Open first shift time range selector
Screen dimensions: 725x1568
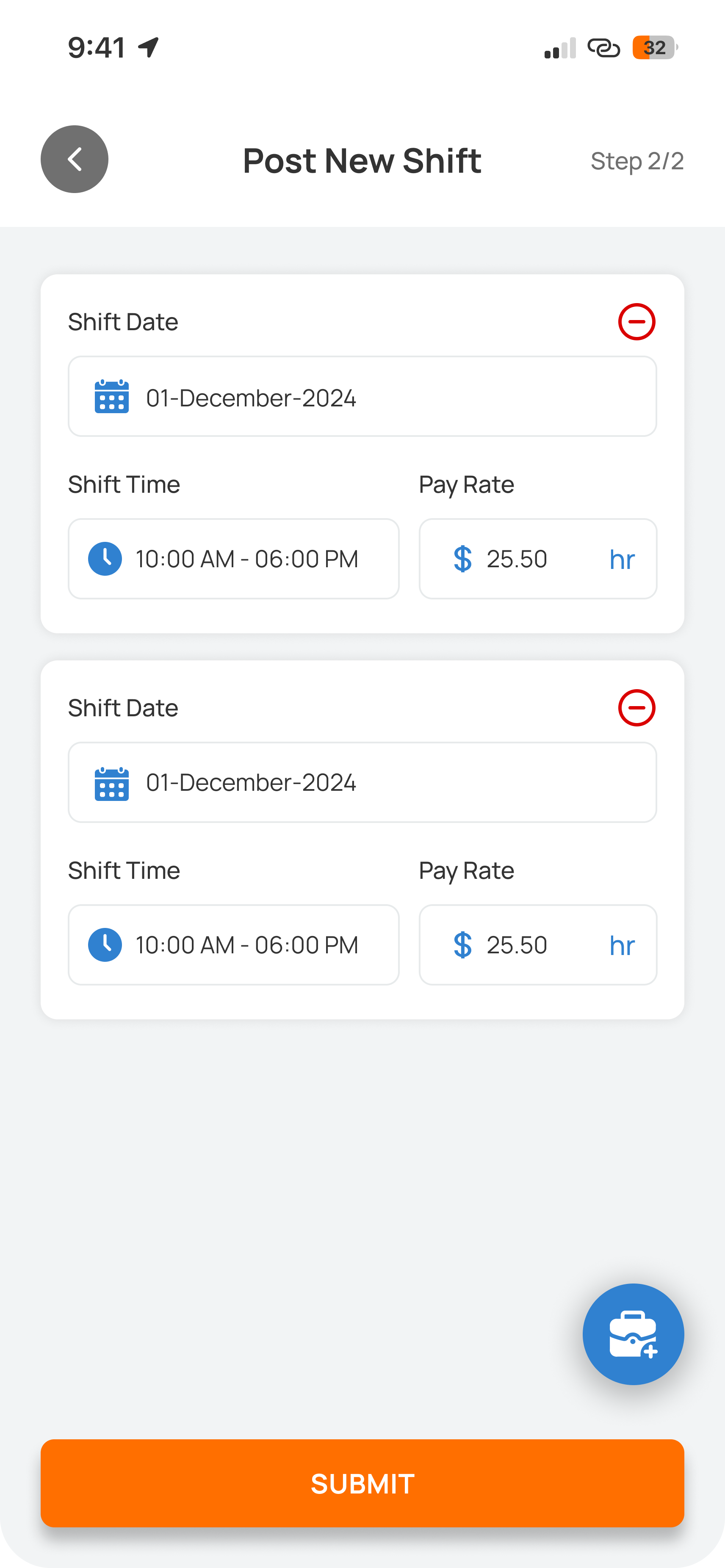tap(234, 559)
